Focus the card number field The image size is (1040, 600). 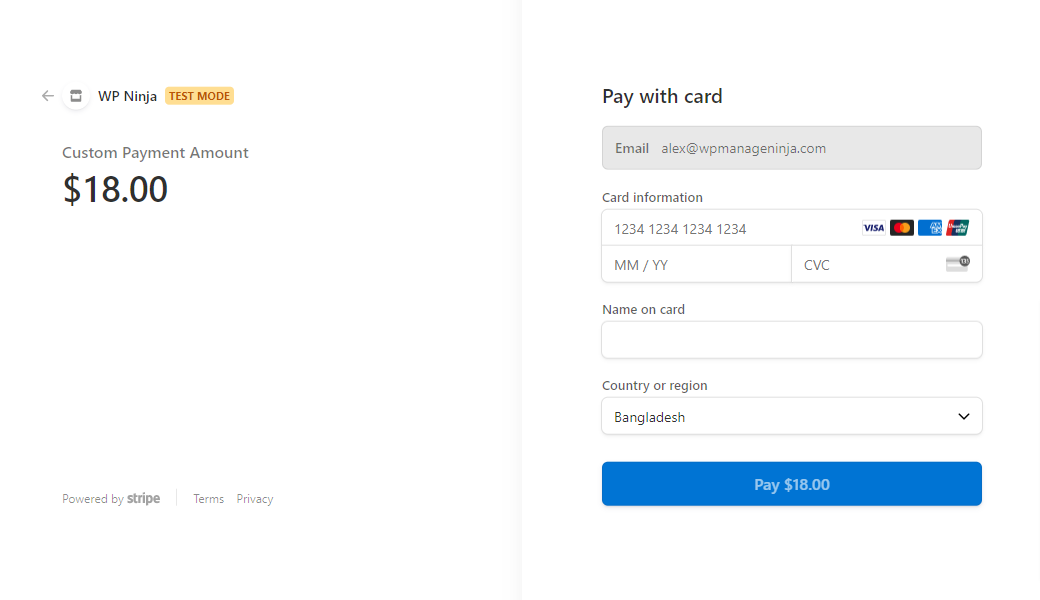click(730, 229)
